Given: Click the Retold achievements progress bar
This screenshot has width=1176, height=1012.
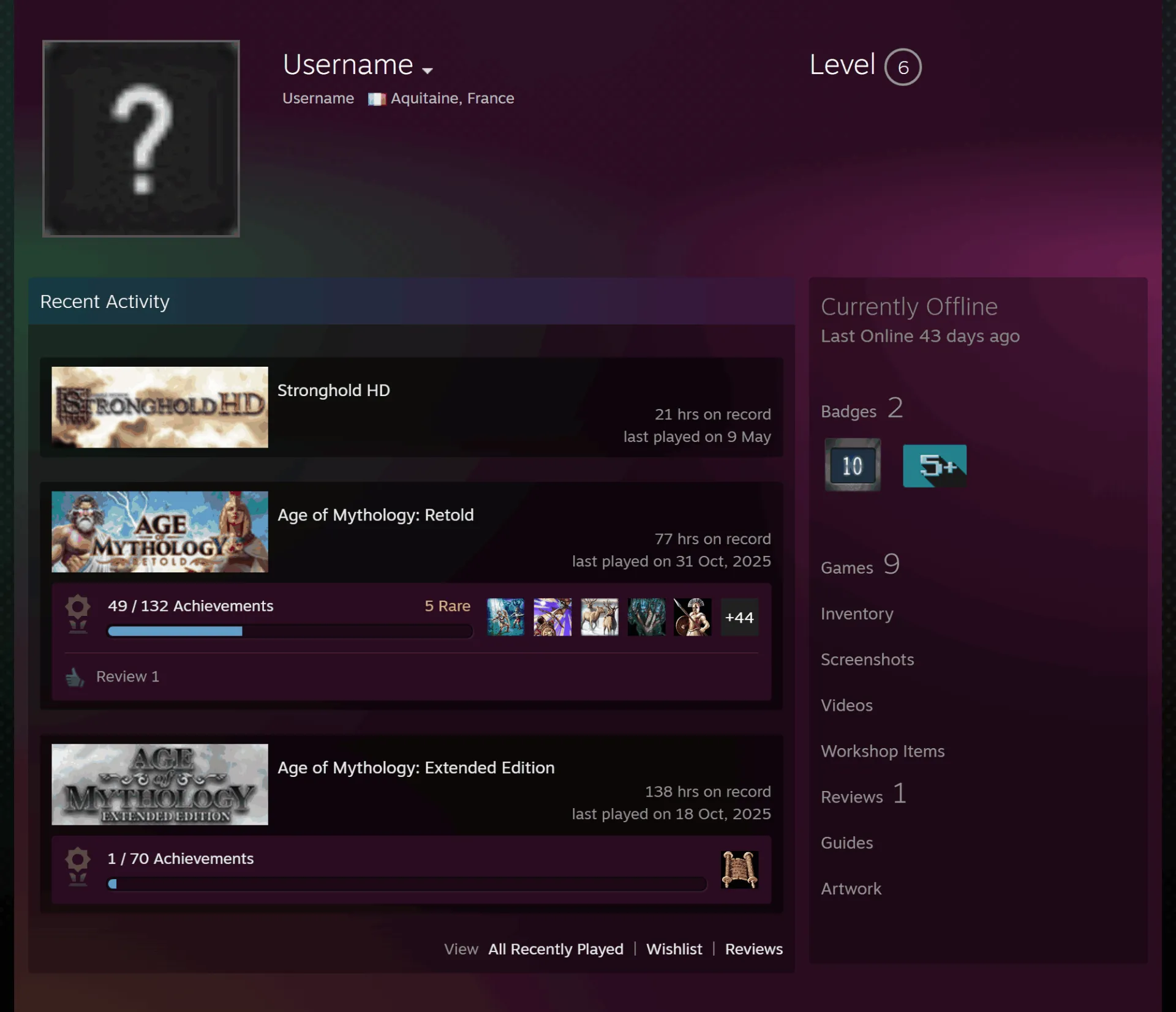Looking at the screenshot, I should click(x=290, y=631).
